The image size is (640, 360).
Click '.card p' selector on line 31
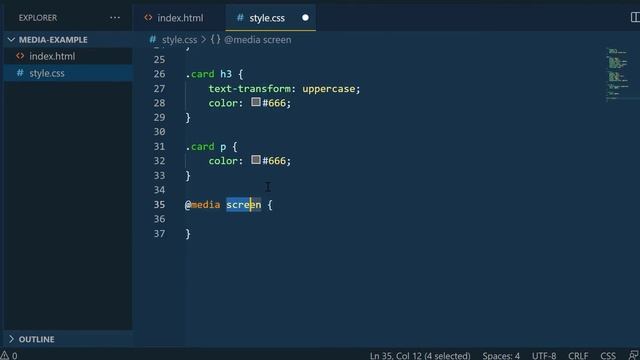(206, 147)
